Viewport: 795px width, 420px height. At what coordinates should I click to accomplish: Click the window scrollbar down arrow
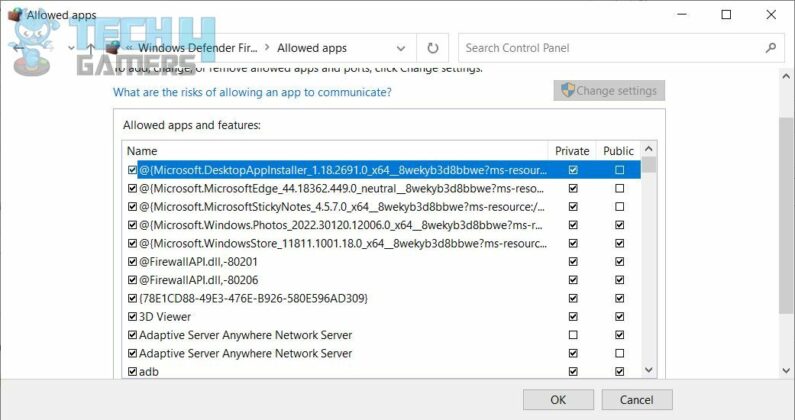(x=786, y=371)
